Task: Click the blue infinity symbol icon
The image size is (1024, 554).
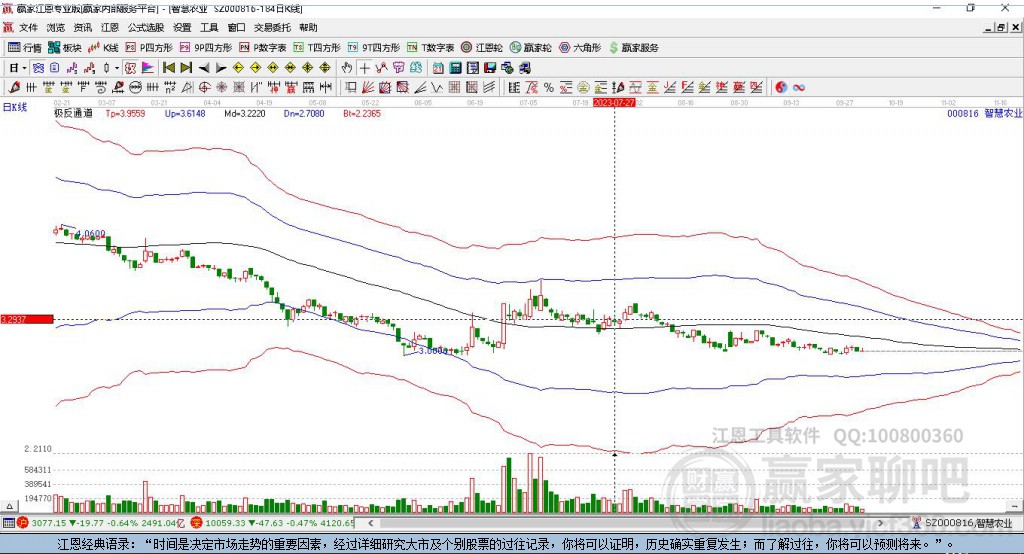Action: (799, 88)
